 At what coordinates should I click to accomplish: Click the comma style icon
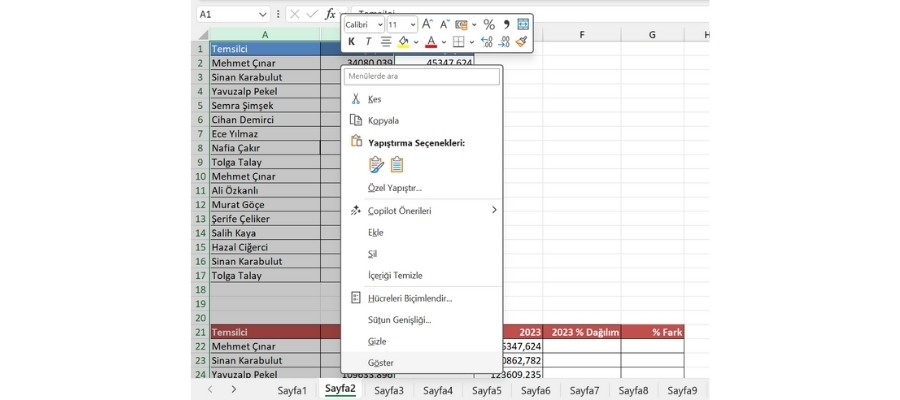point(506,24)
